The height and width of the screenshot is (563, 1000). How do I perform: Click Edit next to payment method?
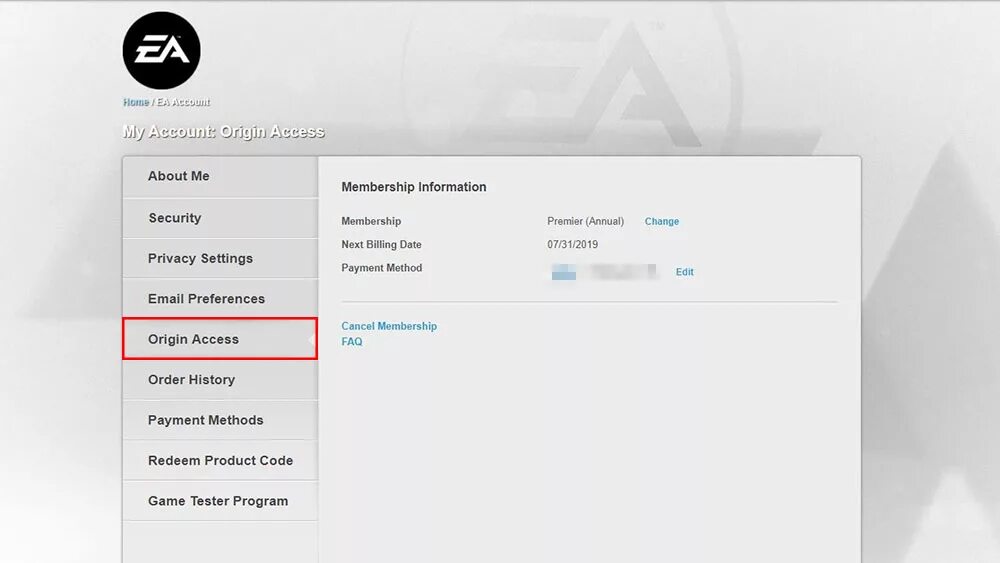pos(684,272)
